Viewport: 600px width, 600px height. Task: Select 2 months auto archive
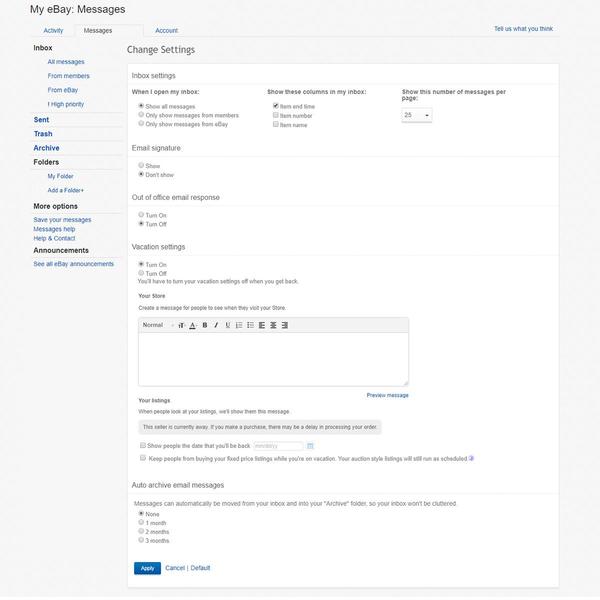click(141, 531)
